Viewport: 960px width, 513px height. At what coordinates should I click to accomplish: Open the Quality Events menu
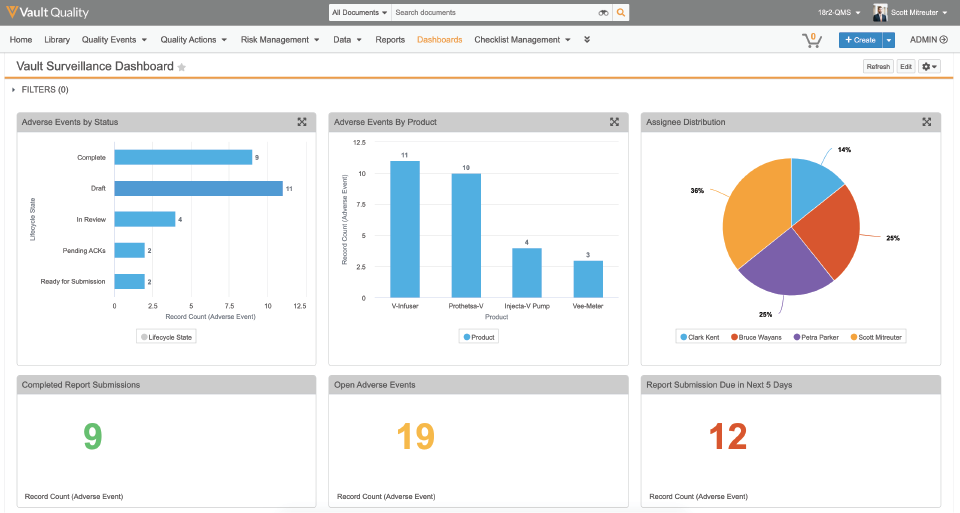tap(114, 40)
